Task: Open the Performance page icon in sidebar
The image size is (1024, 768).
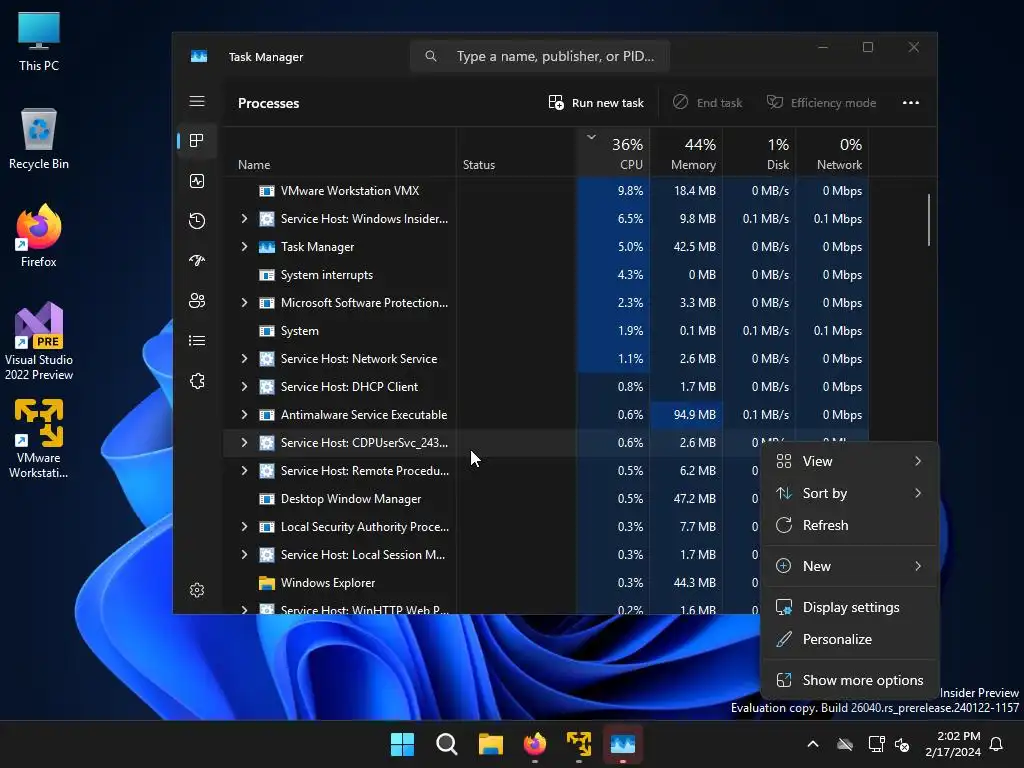Action: coord(197,181)
